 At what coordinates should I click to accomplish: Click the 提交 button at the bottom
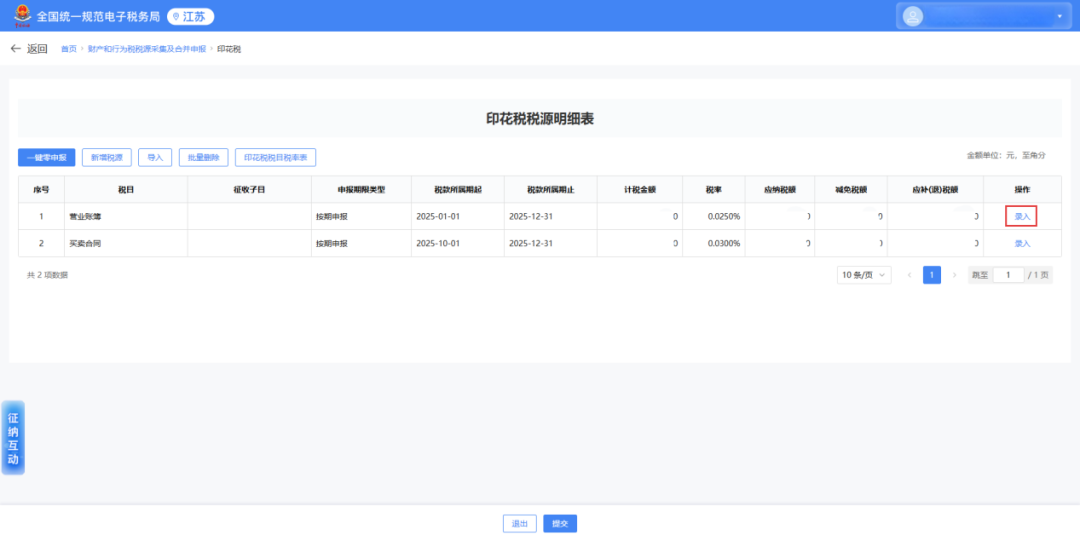(560, 523)
